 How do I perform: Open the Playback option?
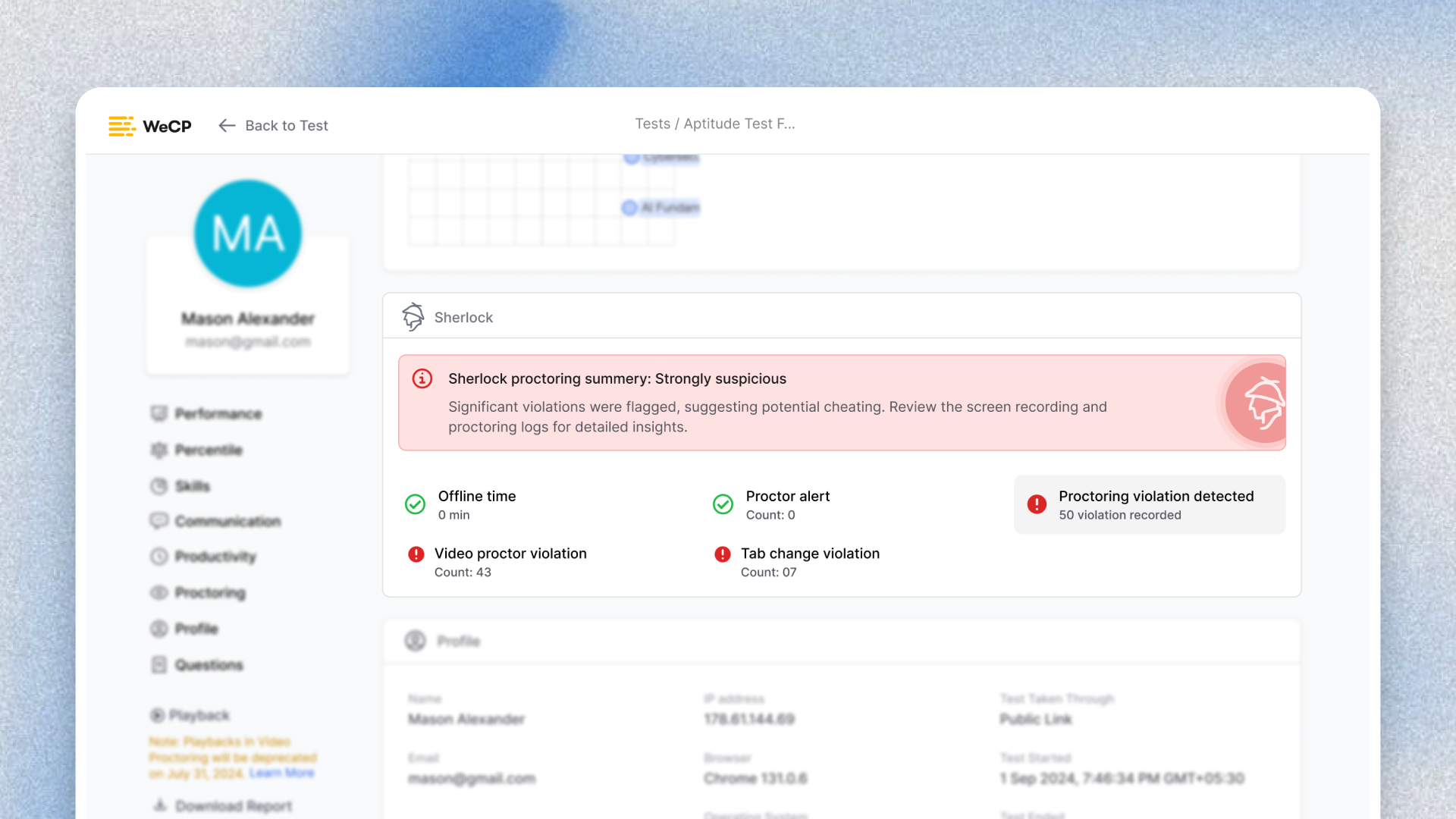(x=199, y=715)
